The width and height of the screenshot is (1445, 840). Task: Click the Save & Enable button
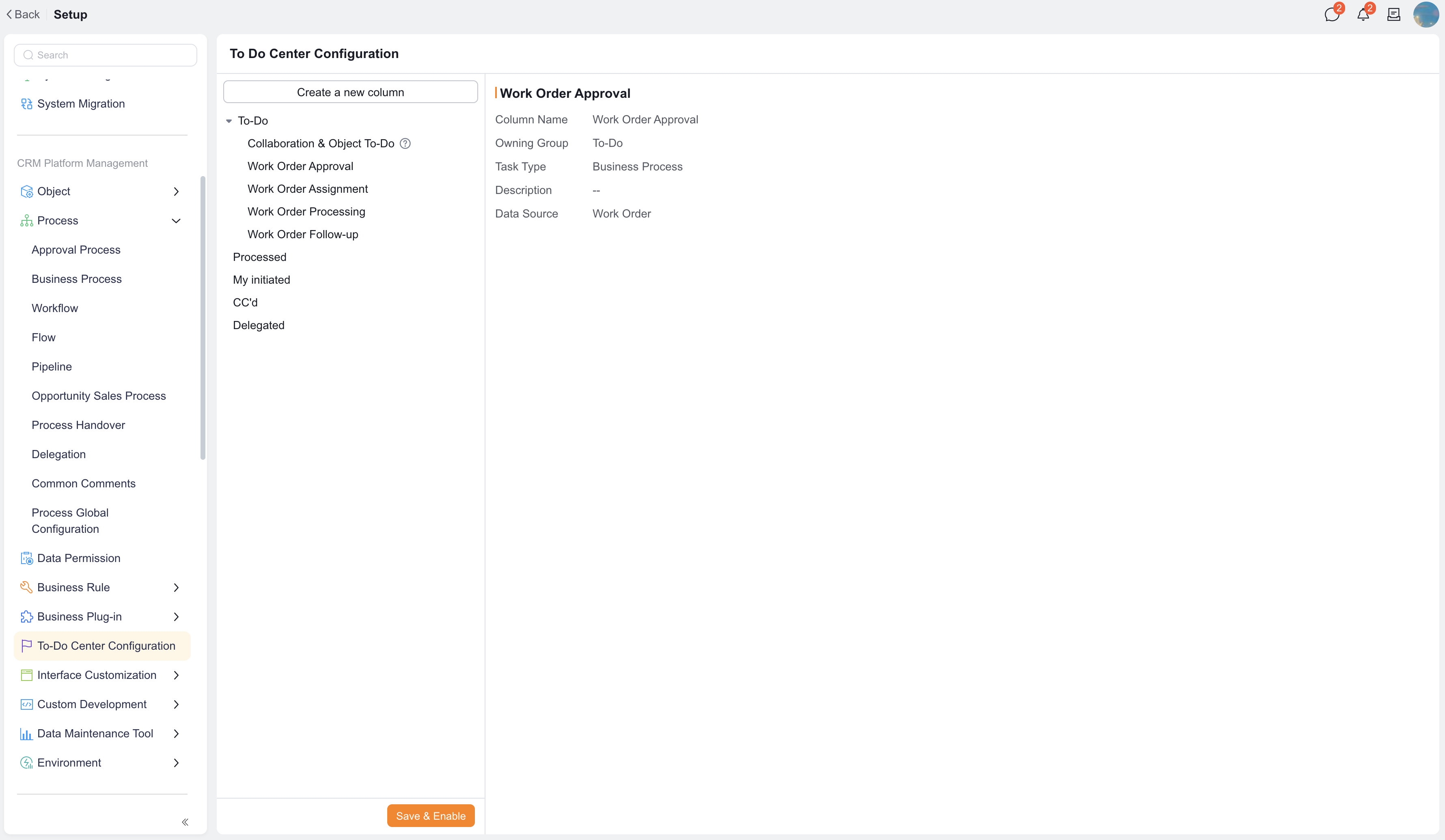click(431, 816)
